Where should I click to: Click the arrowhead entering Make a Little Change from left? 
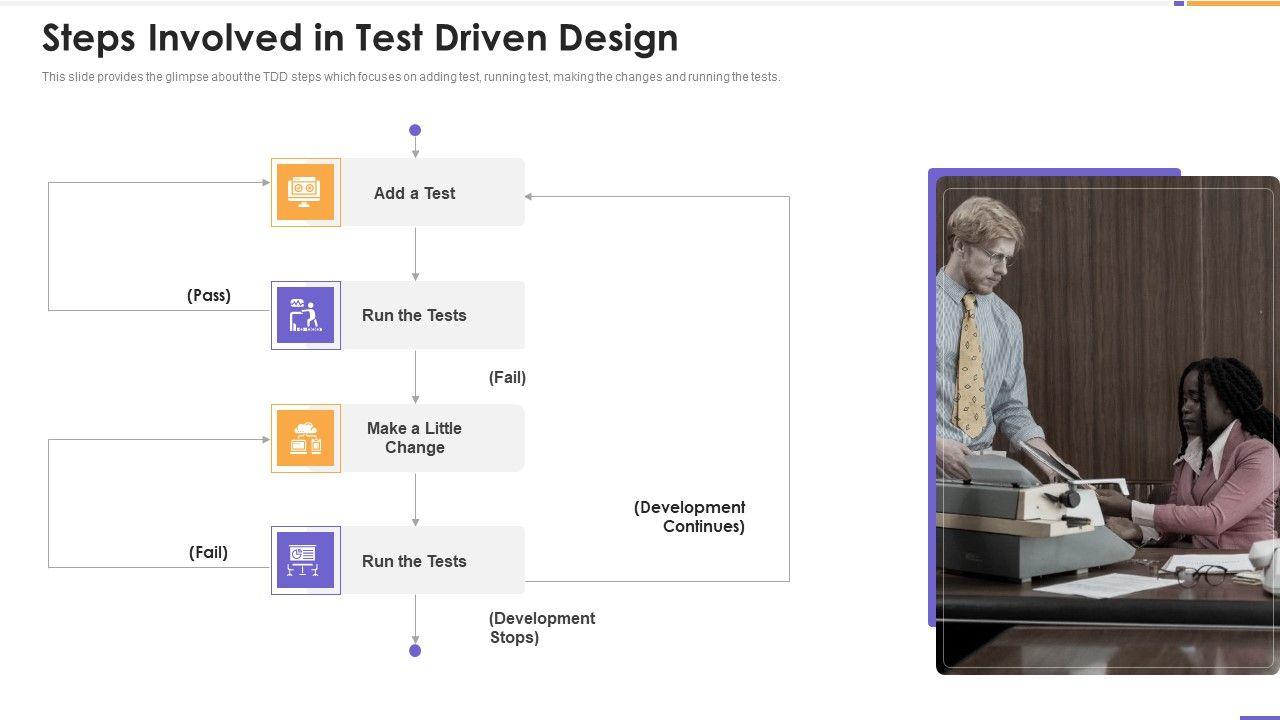266,440
